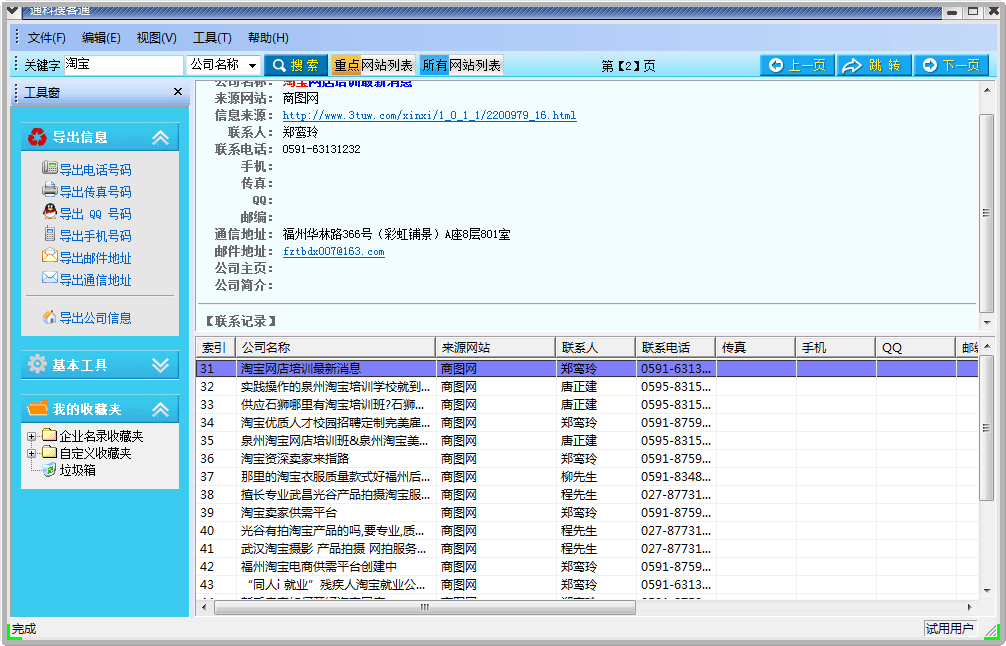Open the 公司名称 search field dropdown
Image resolution: width=1006 pixels, height=646 pixels.
pyautogui.click(x=252, y=65)
